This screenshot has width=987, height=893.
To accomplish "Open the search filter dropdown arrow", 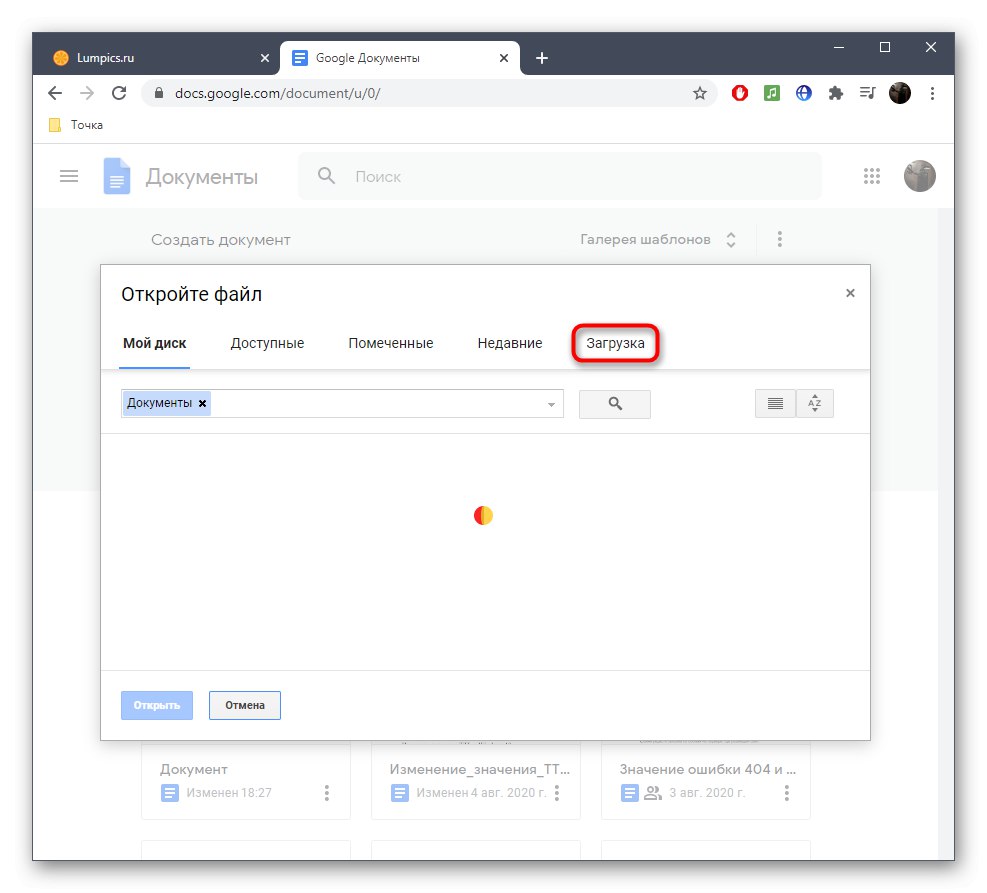I will click(551, 403).
